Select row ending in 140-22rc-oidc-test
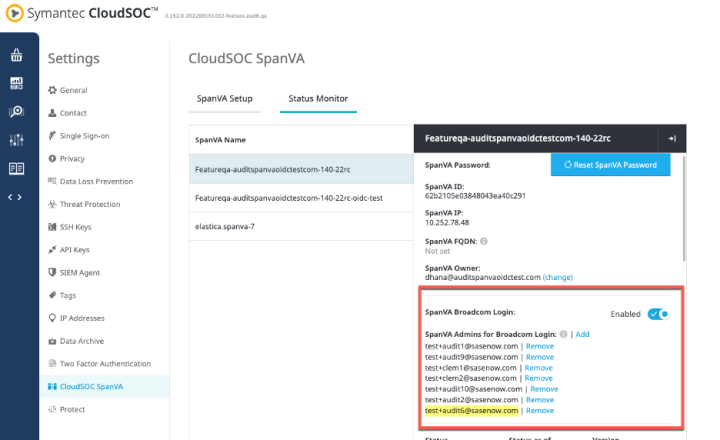Screen dimensions: 720x440 301,198
